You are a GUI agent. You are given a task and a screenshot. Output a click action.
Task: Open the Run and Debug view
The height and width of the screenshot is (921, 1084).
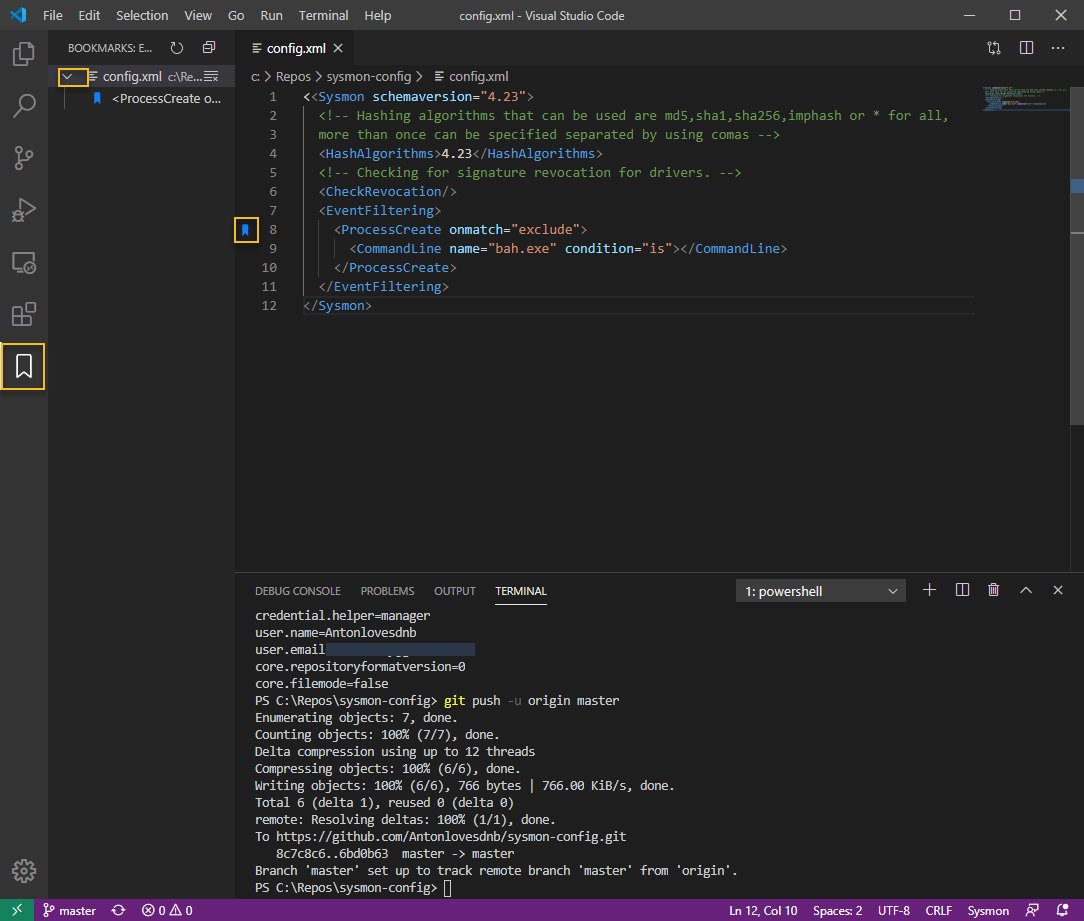[23, 210]
